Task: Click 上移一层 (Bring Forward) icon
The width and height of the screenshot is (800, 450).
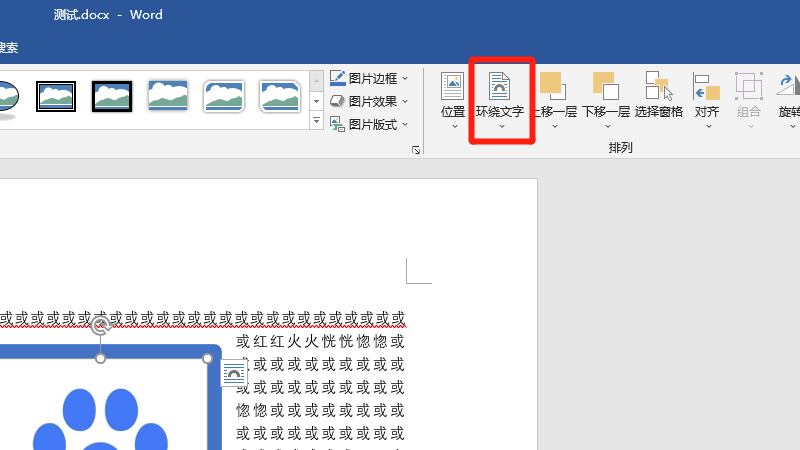Action: click(x=552, y=87)
